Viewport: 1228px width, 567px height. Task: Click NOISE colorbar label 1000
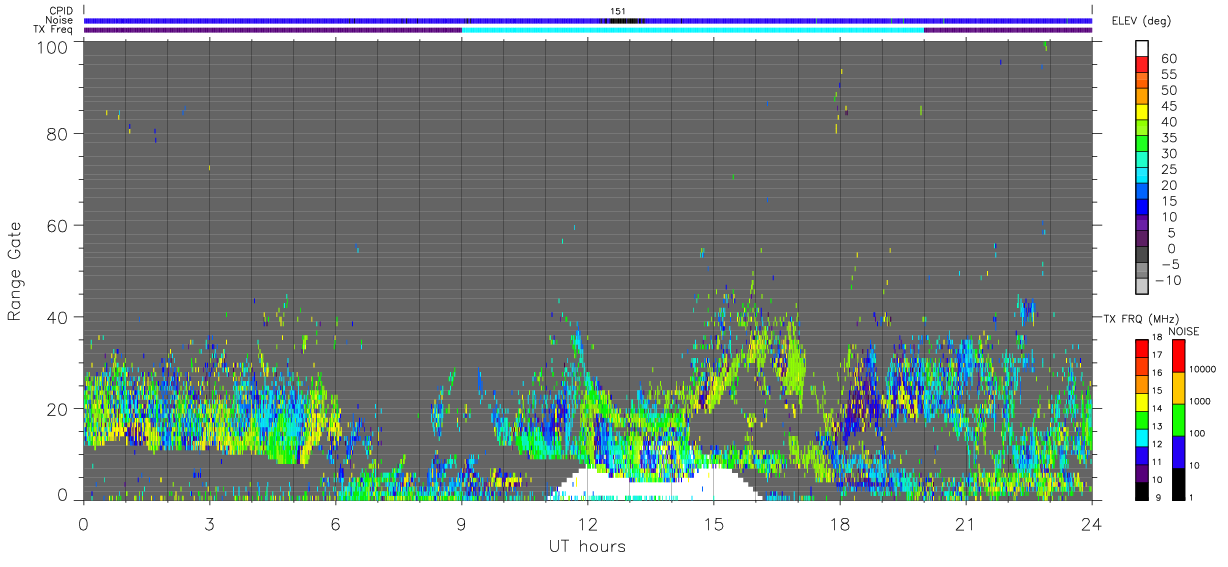tap(1200, 403)
